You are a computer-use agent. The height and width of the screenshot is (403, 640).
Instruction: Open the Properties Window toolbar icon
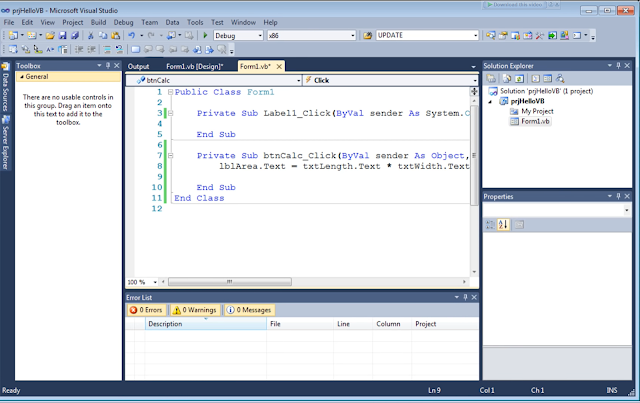click(x=503, y=36)
